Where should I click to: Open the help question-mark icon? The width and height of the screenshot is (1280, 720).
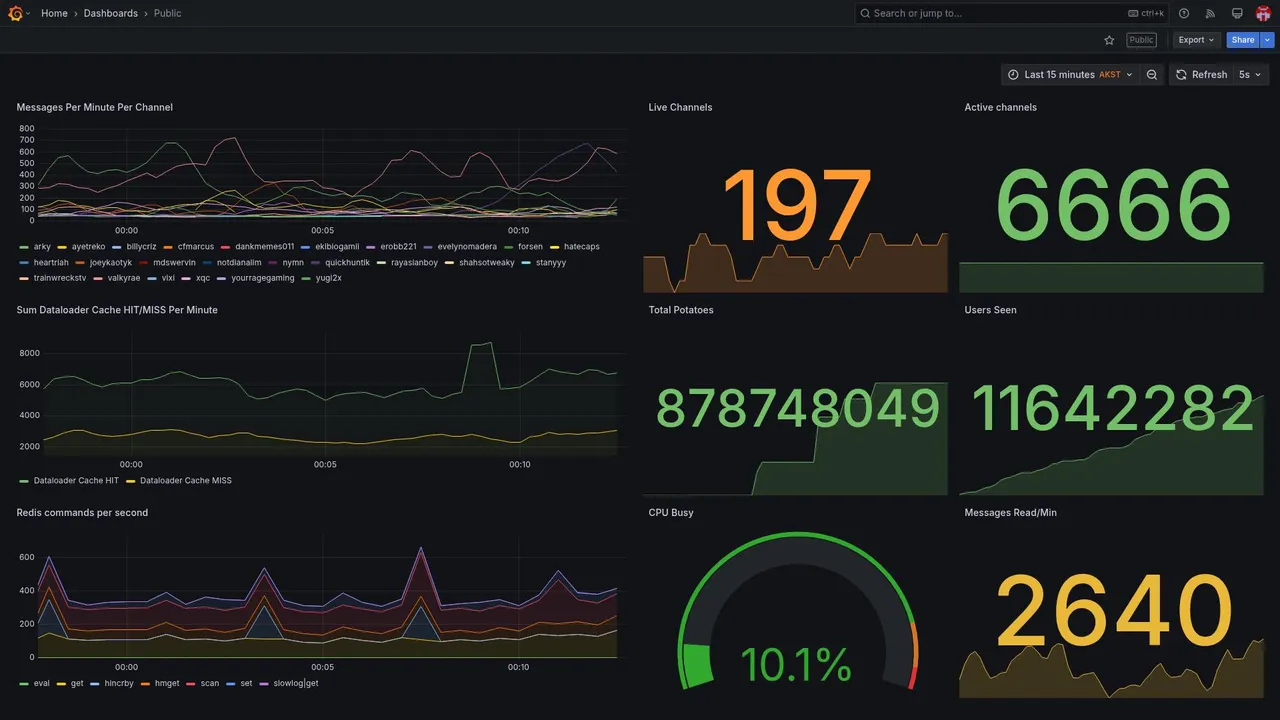pyautogui.click(x=1184, y=13)
